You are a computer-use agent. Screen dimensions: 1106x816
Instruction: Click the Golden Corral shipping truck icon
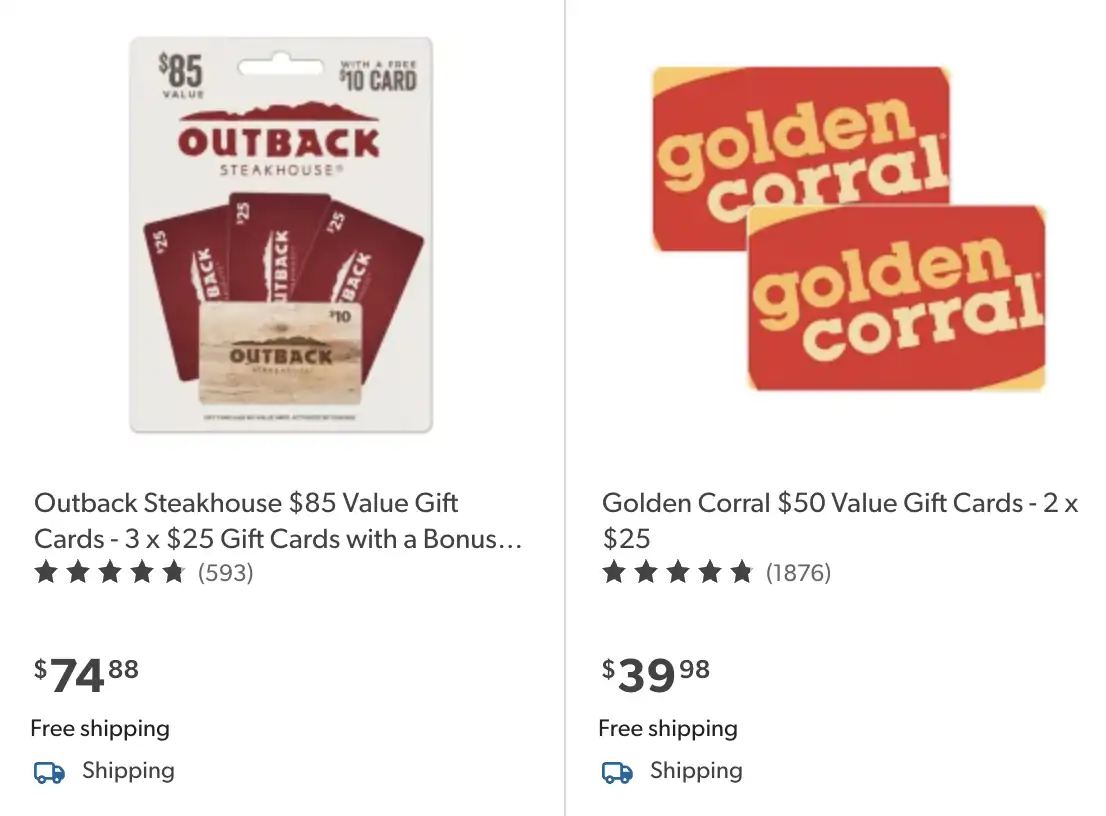coord(617,772)
